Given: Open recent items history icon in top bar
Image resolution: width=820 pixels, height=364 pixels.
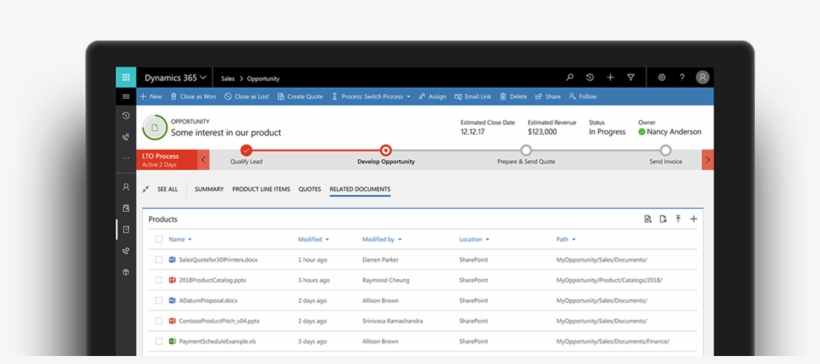Looking at the screenshot, I should pos(590,77).
